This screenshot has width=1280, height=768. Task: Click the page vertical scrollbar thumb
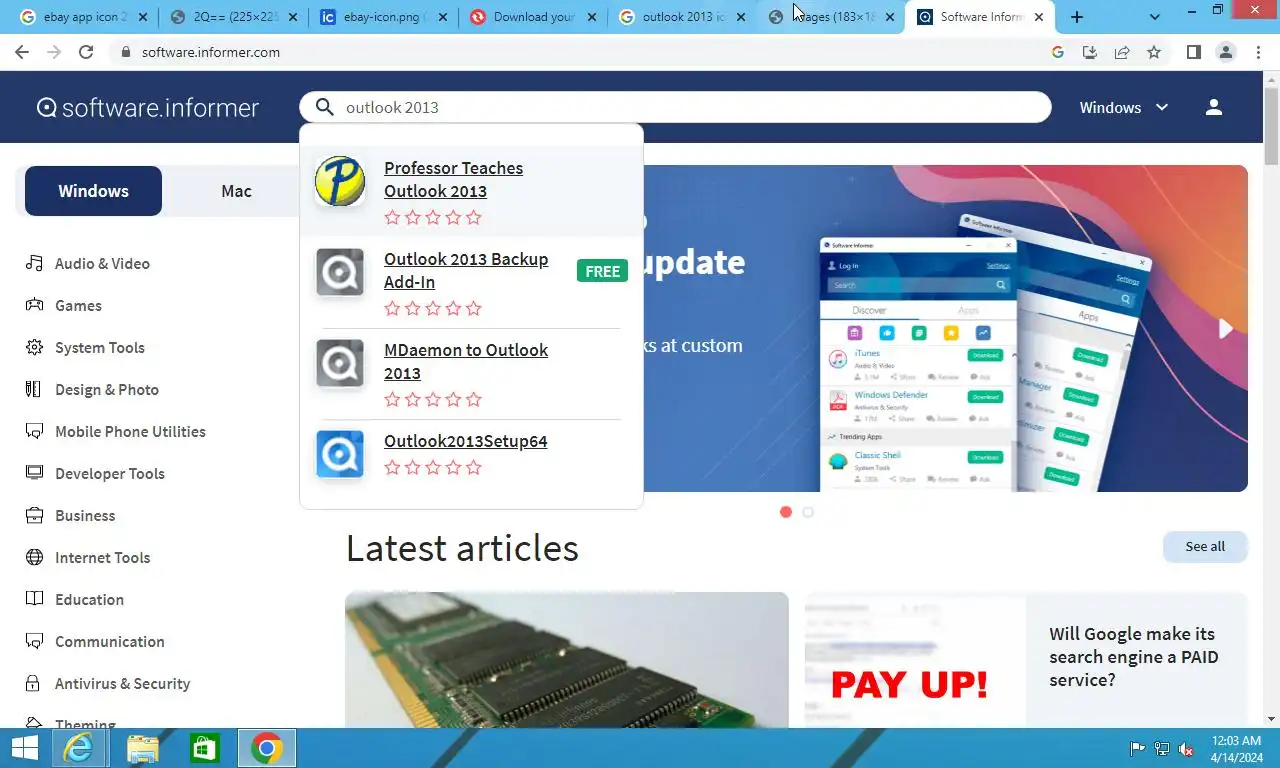click(1271, 125)
